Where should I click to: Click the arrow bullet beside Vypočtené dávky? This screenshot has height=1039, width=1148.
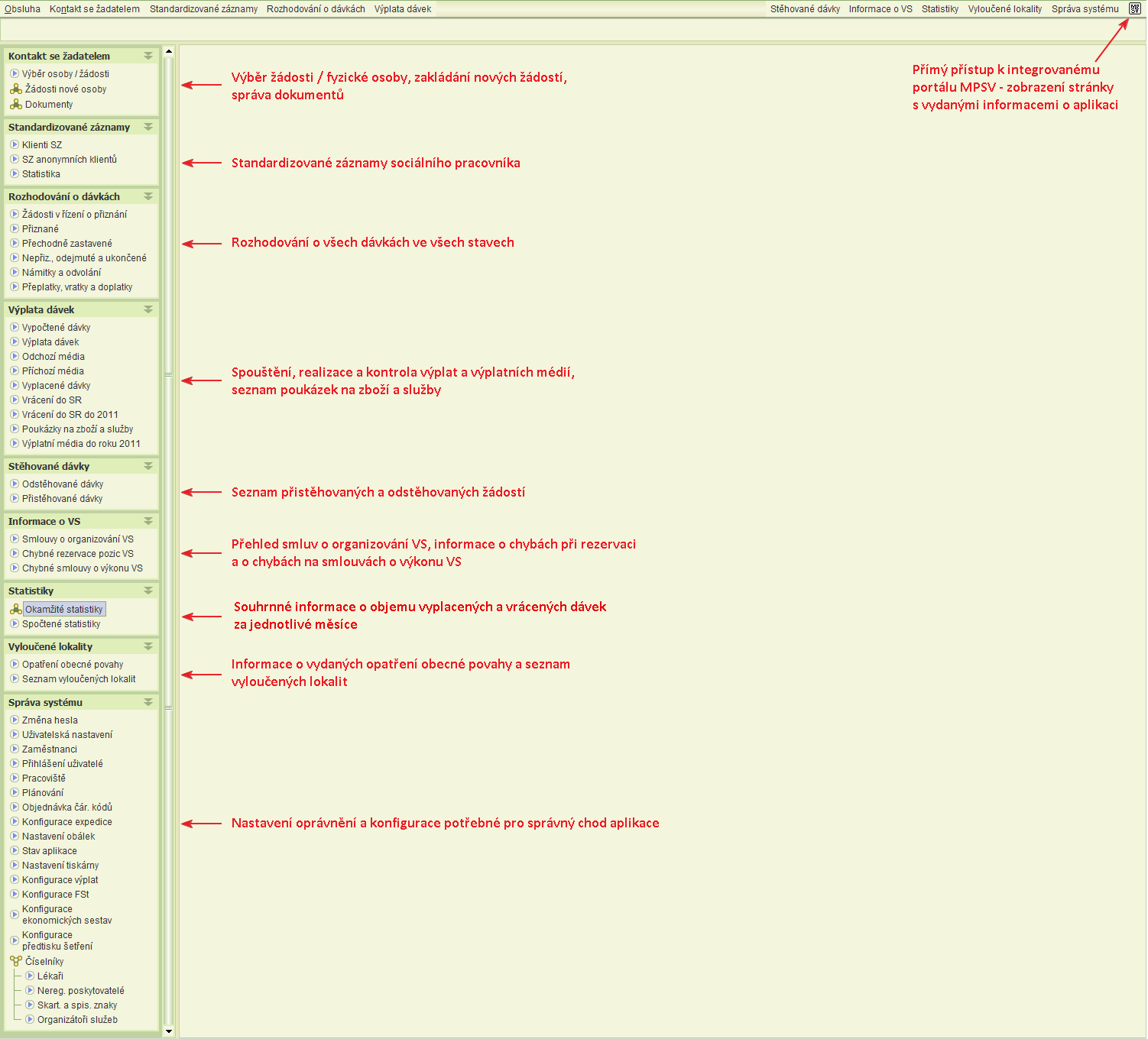coord(15,327)
